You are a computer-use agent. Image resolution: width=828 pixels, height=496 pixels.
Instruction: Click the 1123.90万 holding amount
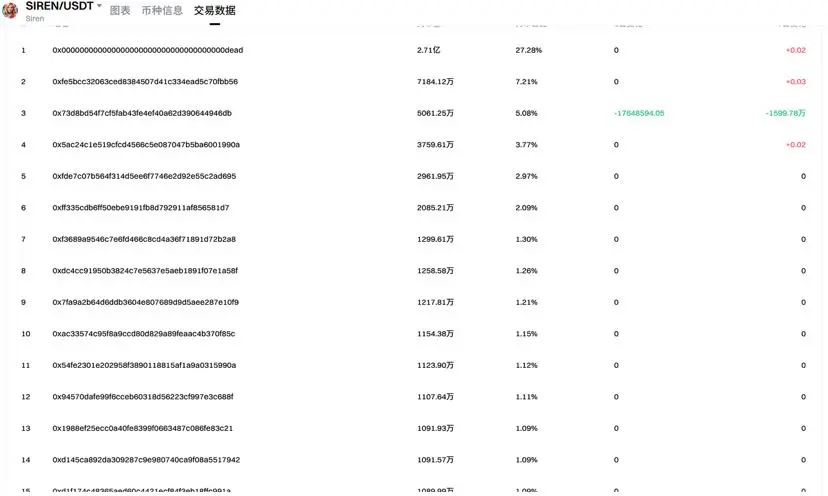coord(435,365)
